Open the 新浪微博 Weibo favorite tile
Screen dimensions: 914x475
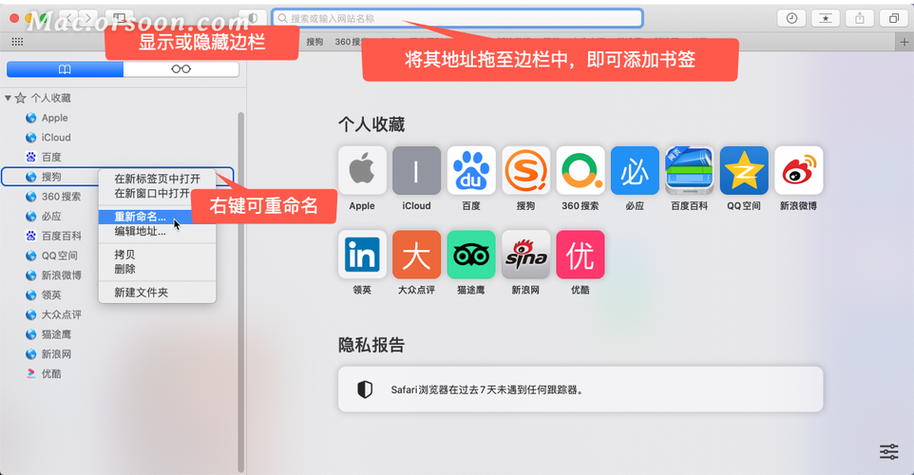point(799,171)
